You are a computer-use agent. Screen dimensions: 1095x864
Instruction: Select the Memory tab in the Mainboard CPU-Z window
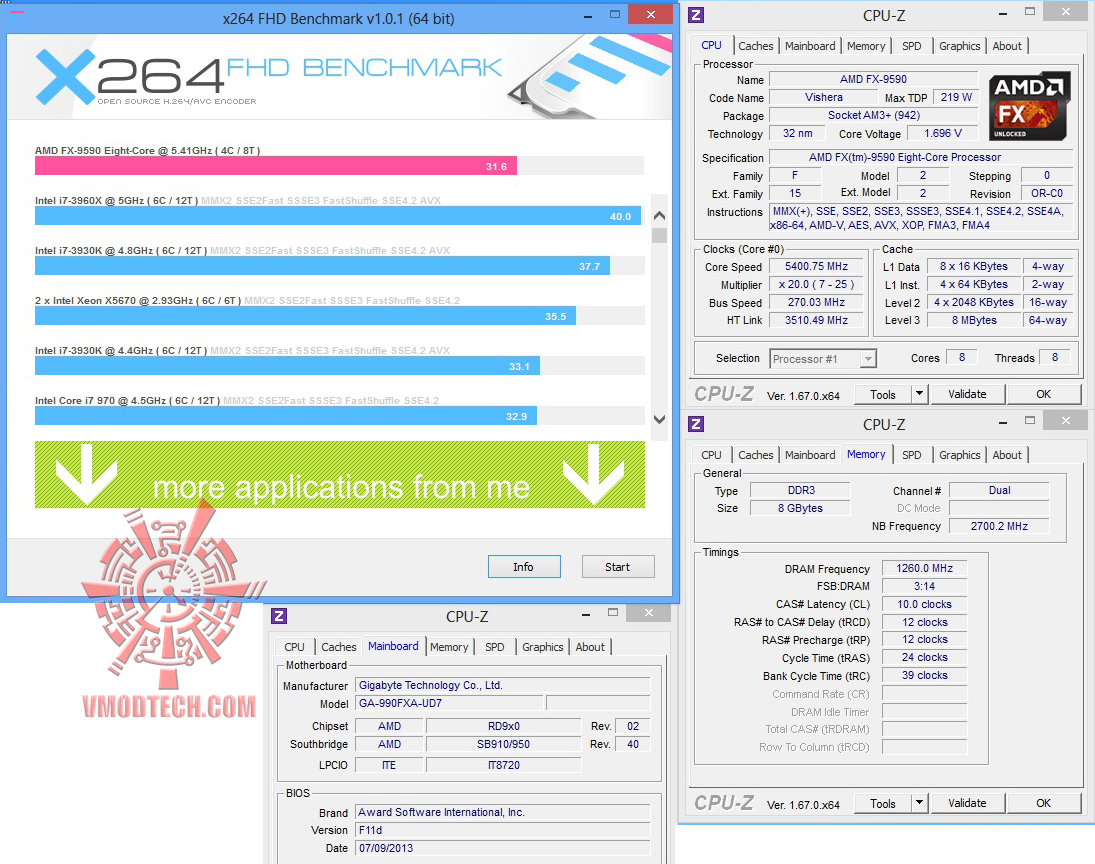(x=449, y=647)
